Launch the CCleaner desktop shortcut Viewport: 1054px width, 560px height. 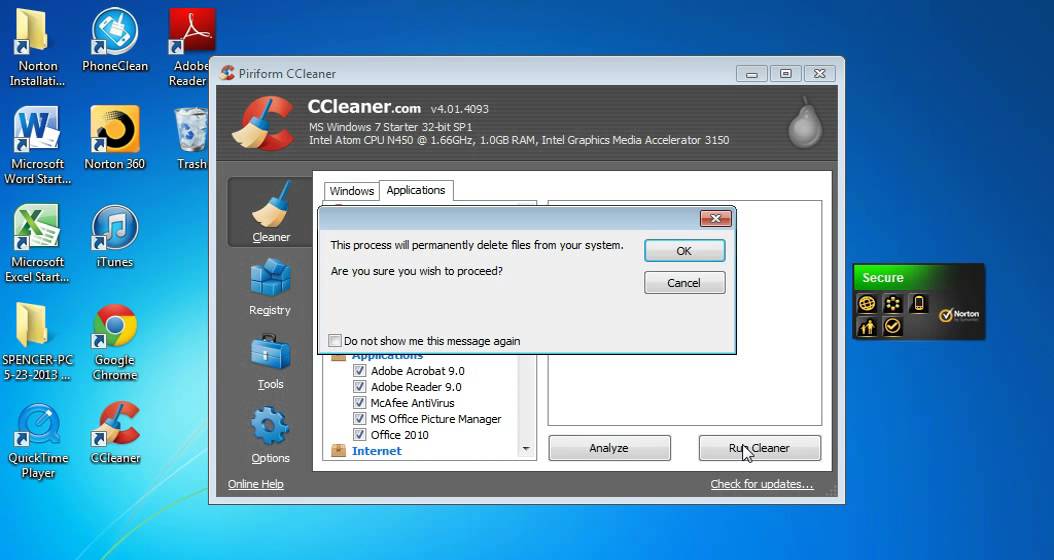115,433
